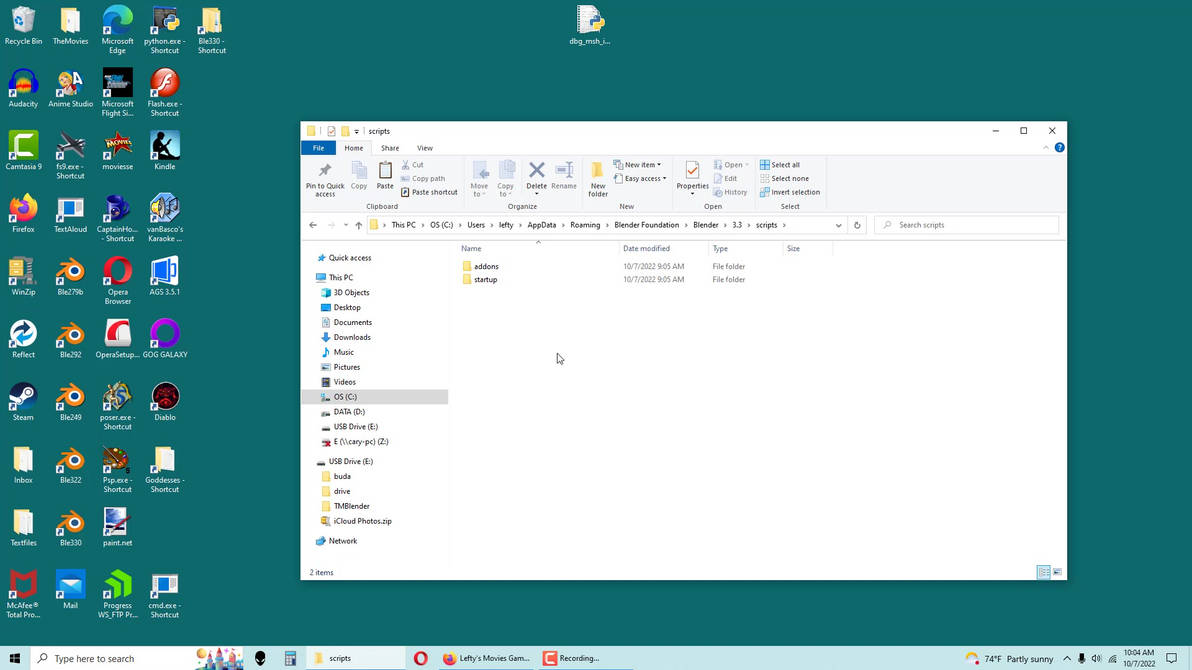
Task: Click the Pin to Quick access icon
Action: click(325, 172)
